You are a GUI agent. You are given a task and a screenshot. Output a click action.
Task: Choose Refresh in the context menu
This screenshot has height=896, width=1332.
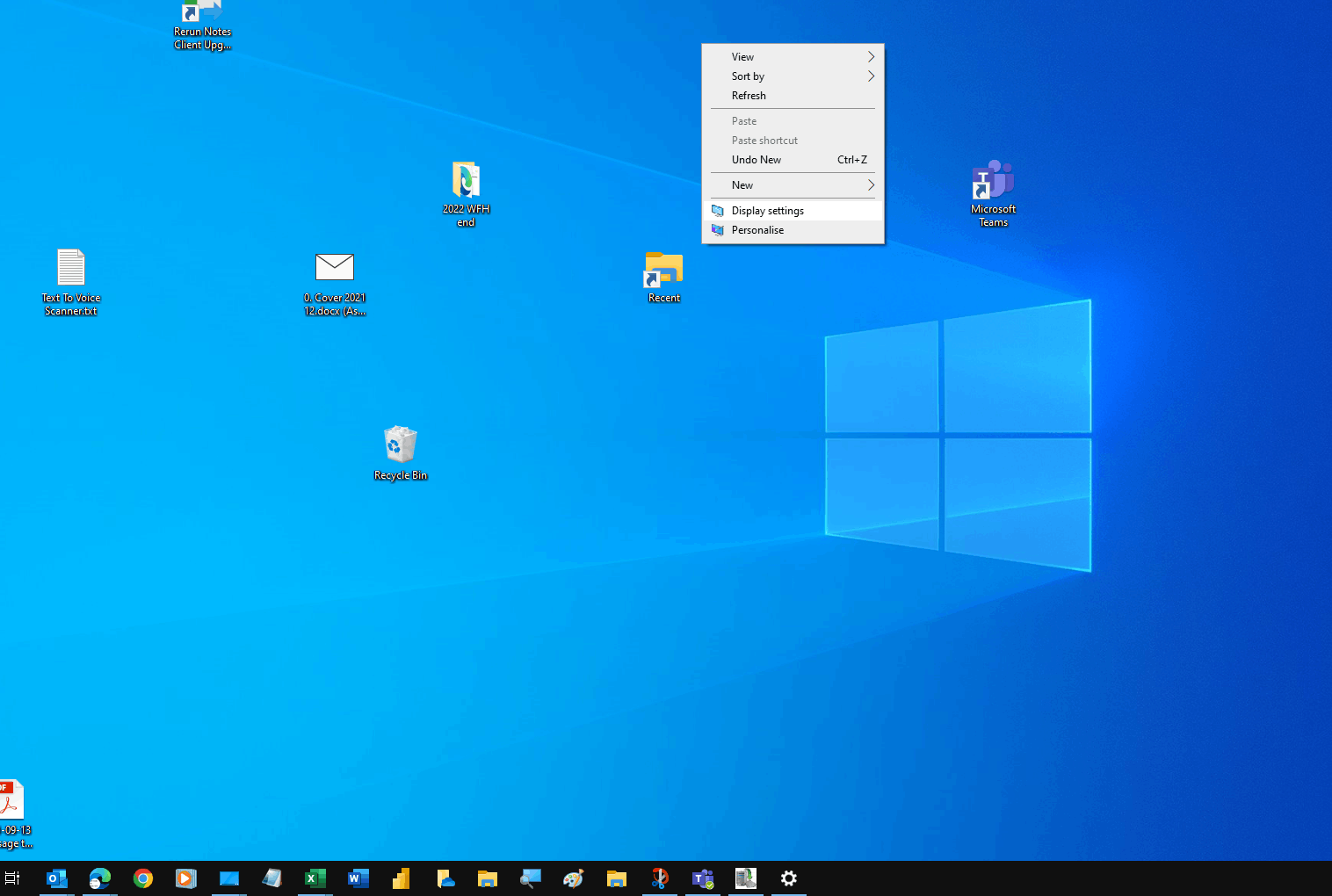793,96
